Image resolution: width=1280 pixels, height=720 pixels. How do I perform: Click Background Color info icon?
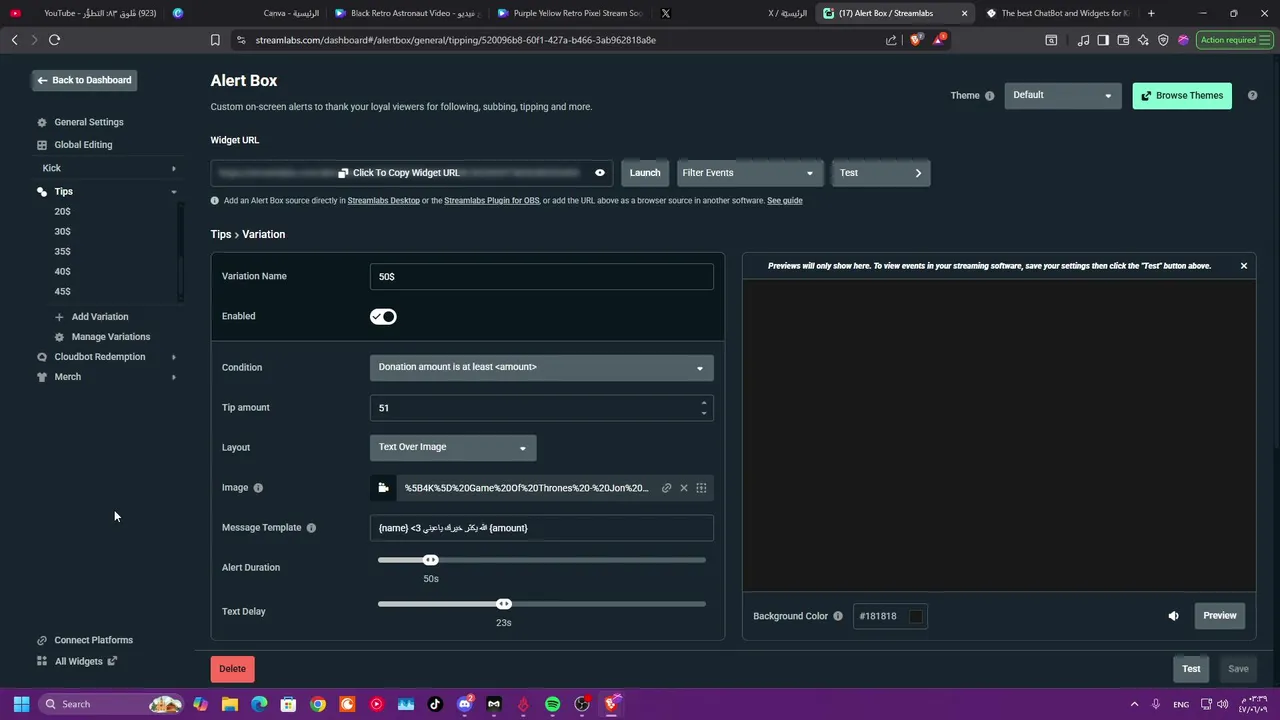coord(838,616)
